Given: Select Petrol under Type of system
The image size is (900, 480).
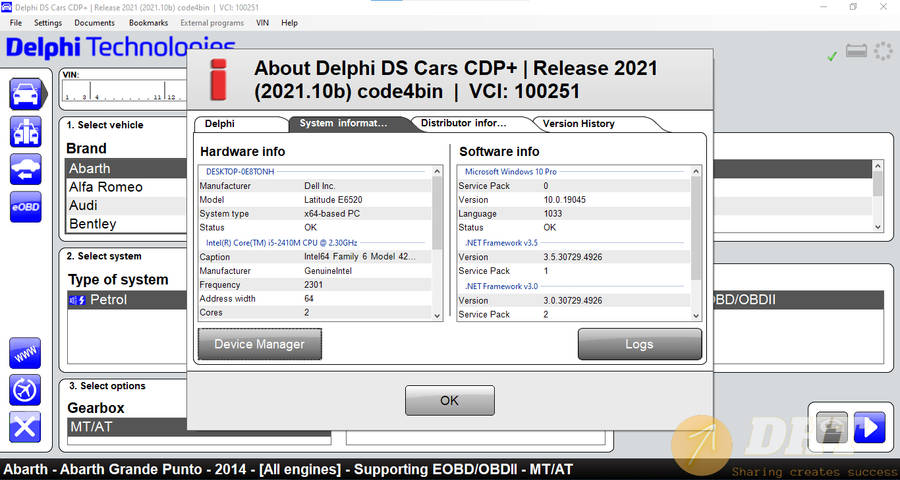Looking at the screenshot, I should 127,300.
